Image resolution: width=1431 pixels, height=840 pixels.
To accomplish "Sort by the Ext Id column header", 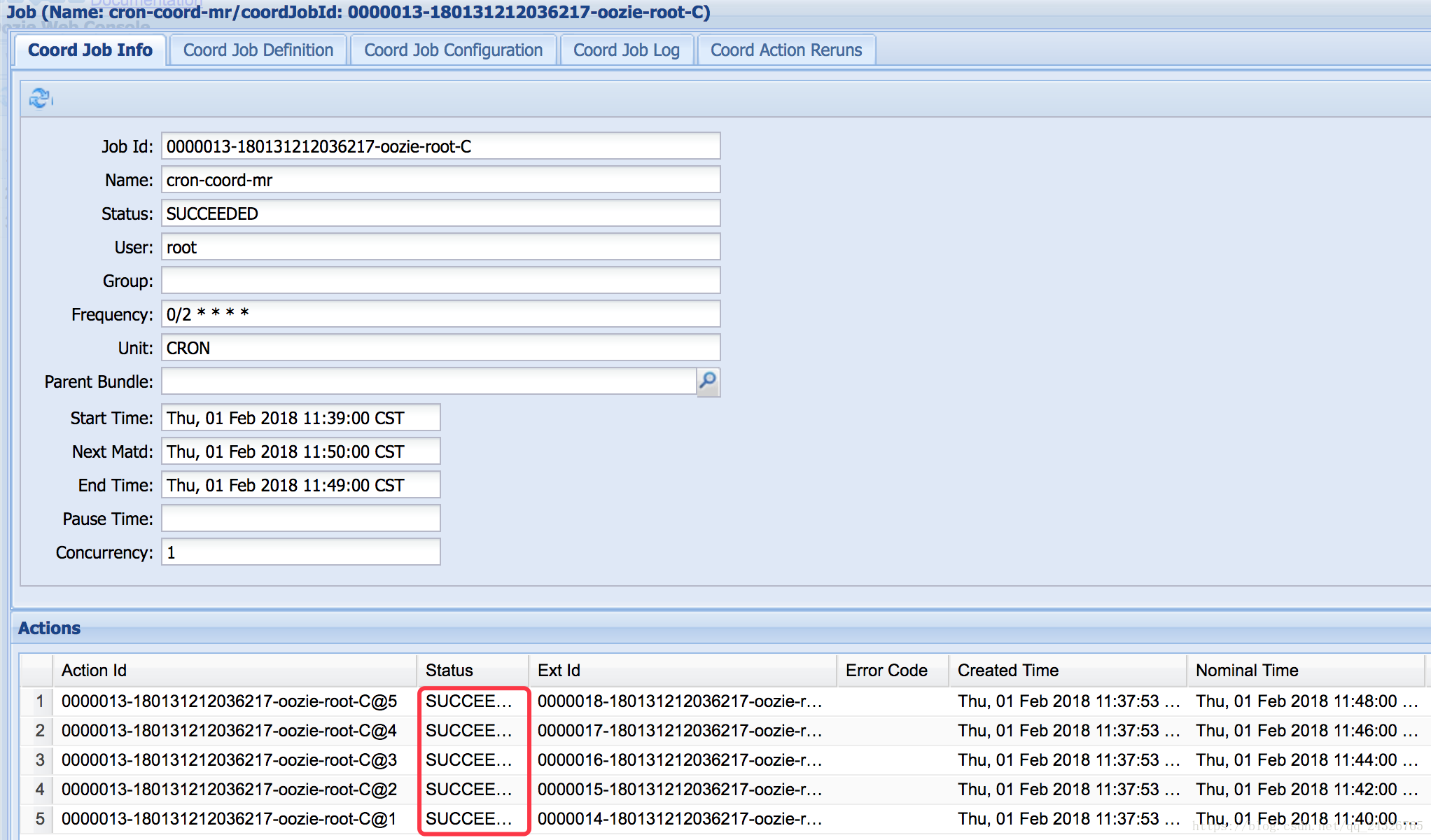I will pos(683,671).
